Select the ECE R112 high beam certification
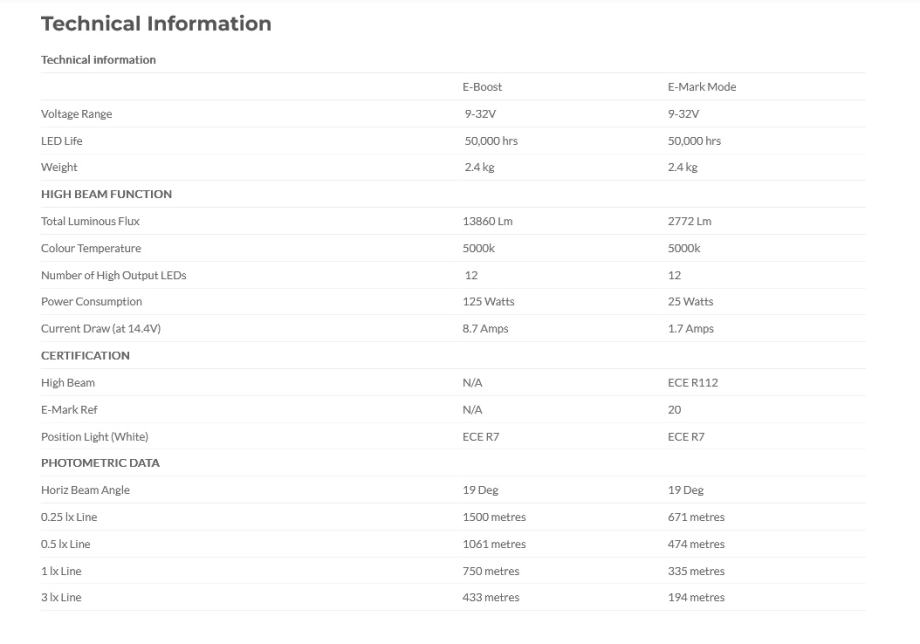920x644 pixels. tap(692, 383)
